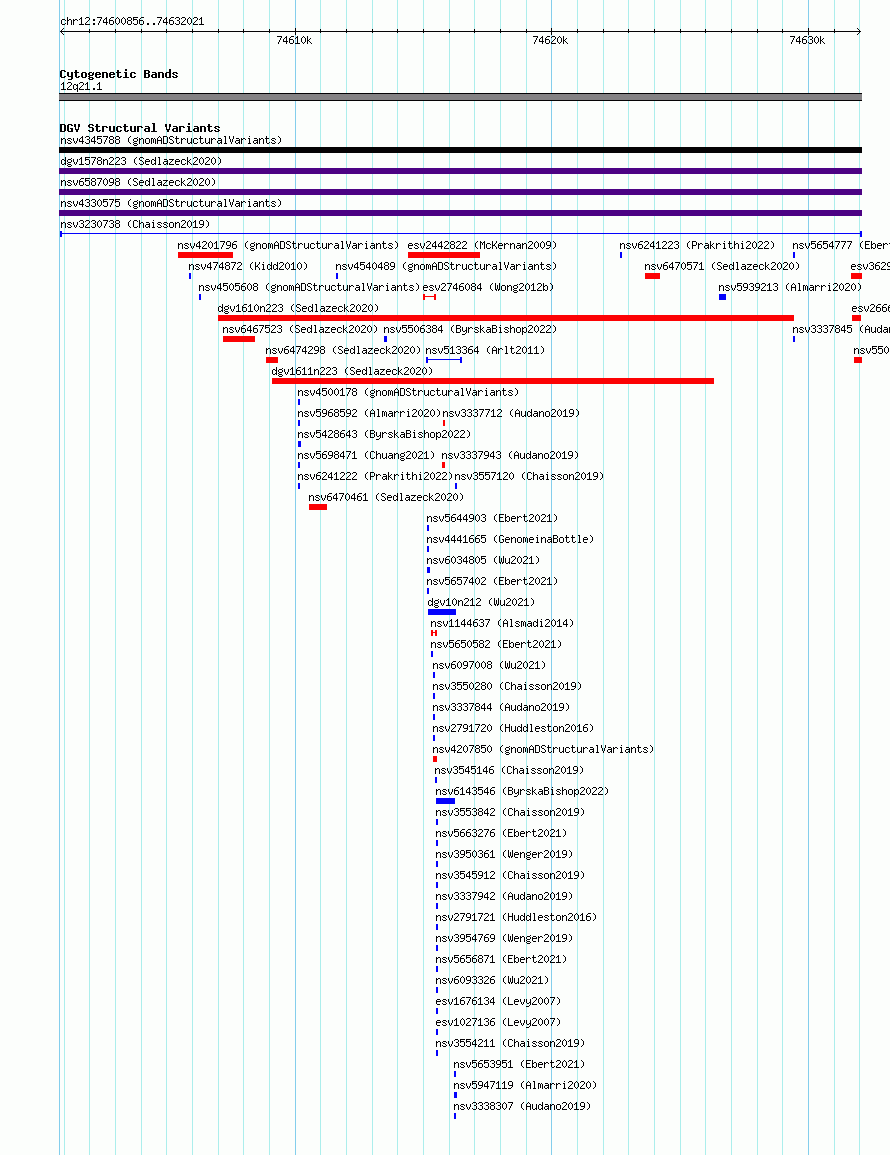Click esv1676134 (Levy2007) label
This screenshot has width=890, height=1155.
click(498, 1001)
